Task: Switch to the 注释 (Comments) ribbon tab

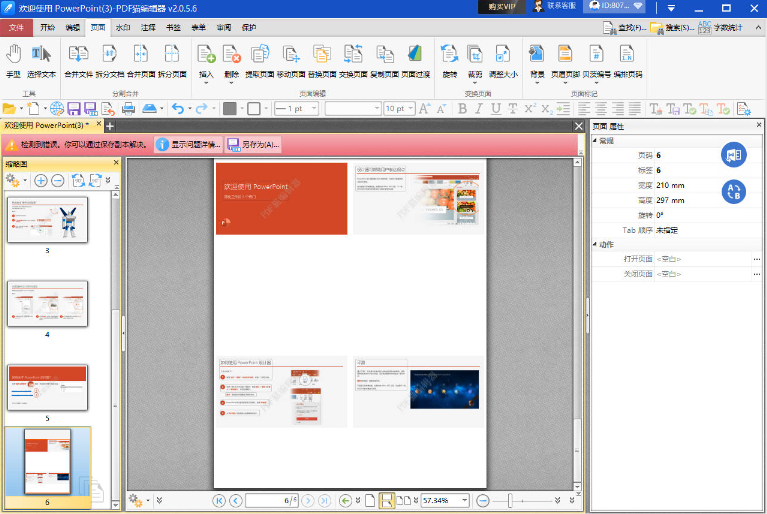Action: tap(148, 27)
